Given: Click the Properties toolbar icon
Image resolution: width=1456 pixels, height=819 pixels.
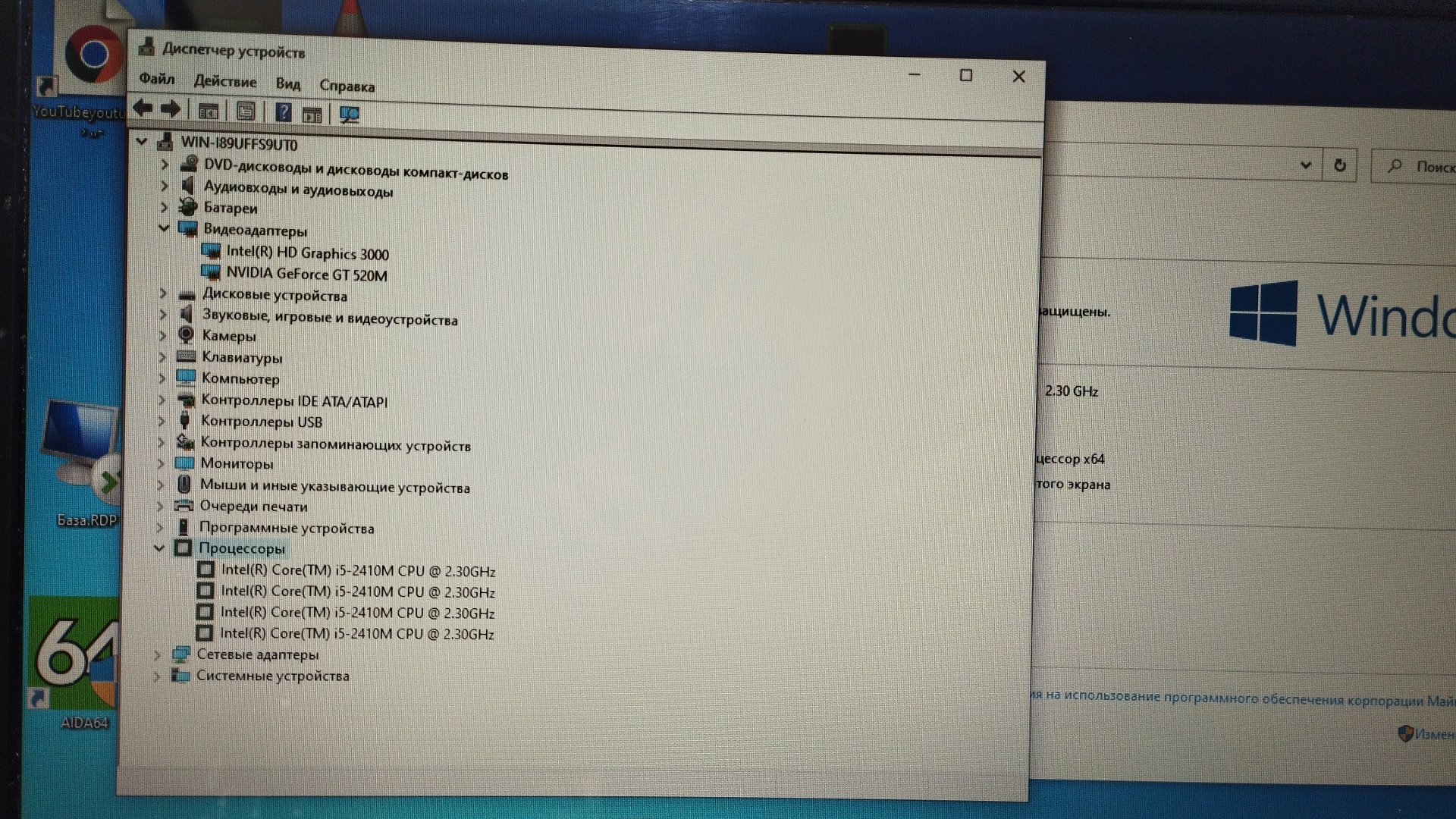Looking at the screenshot, I should pyautogui.click(x=246, y=111).
